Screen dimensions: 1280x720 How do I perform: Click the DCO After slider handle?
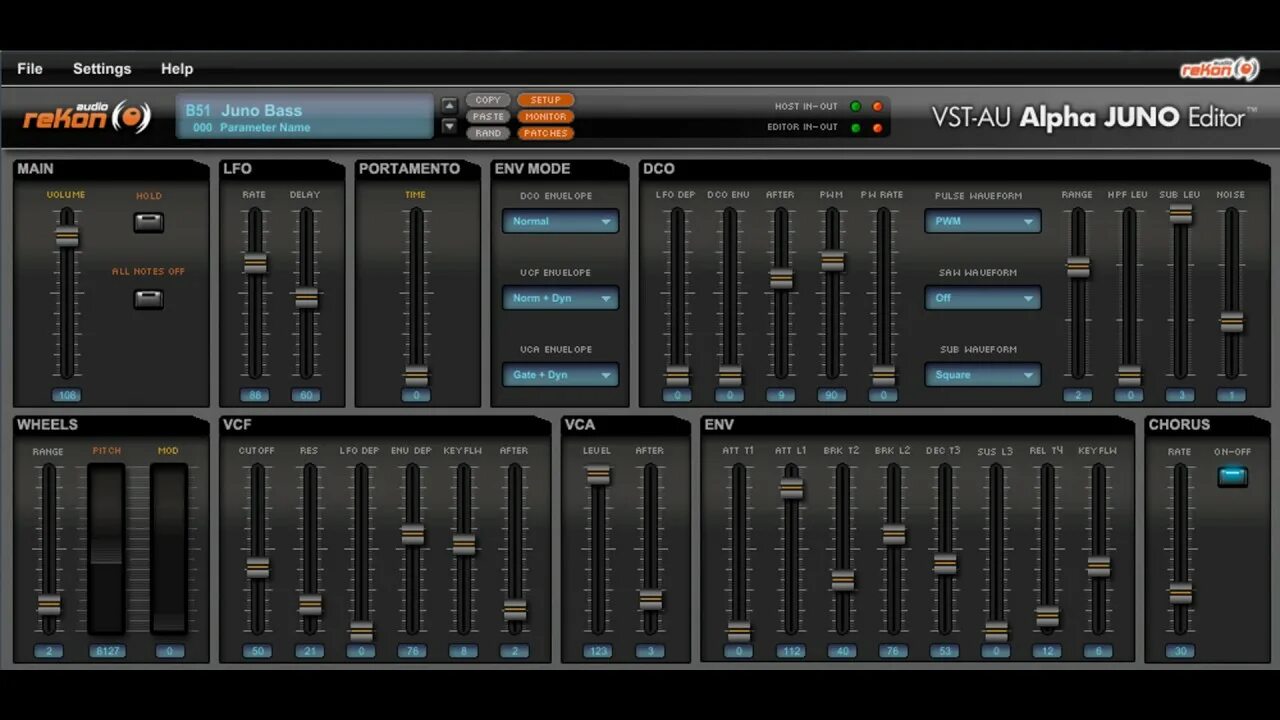tap(781, 279)
